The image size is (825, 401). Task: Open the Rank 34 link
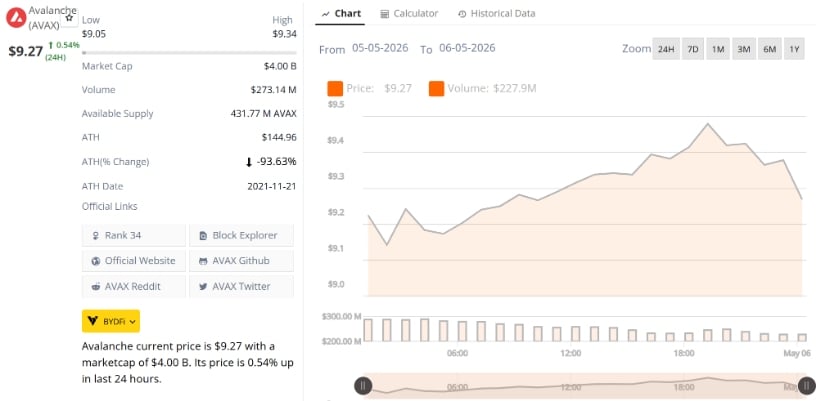[134, 236]
